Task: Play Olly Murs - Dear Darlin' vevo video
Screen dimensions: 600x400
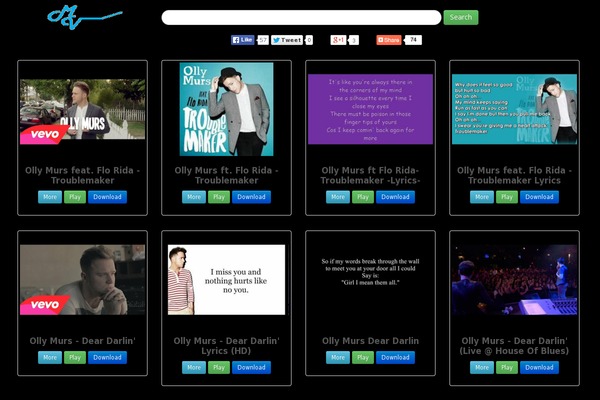Action: coord(75,358)
